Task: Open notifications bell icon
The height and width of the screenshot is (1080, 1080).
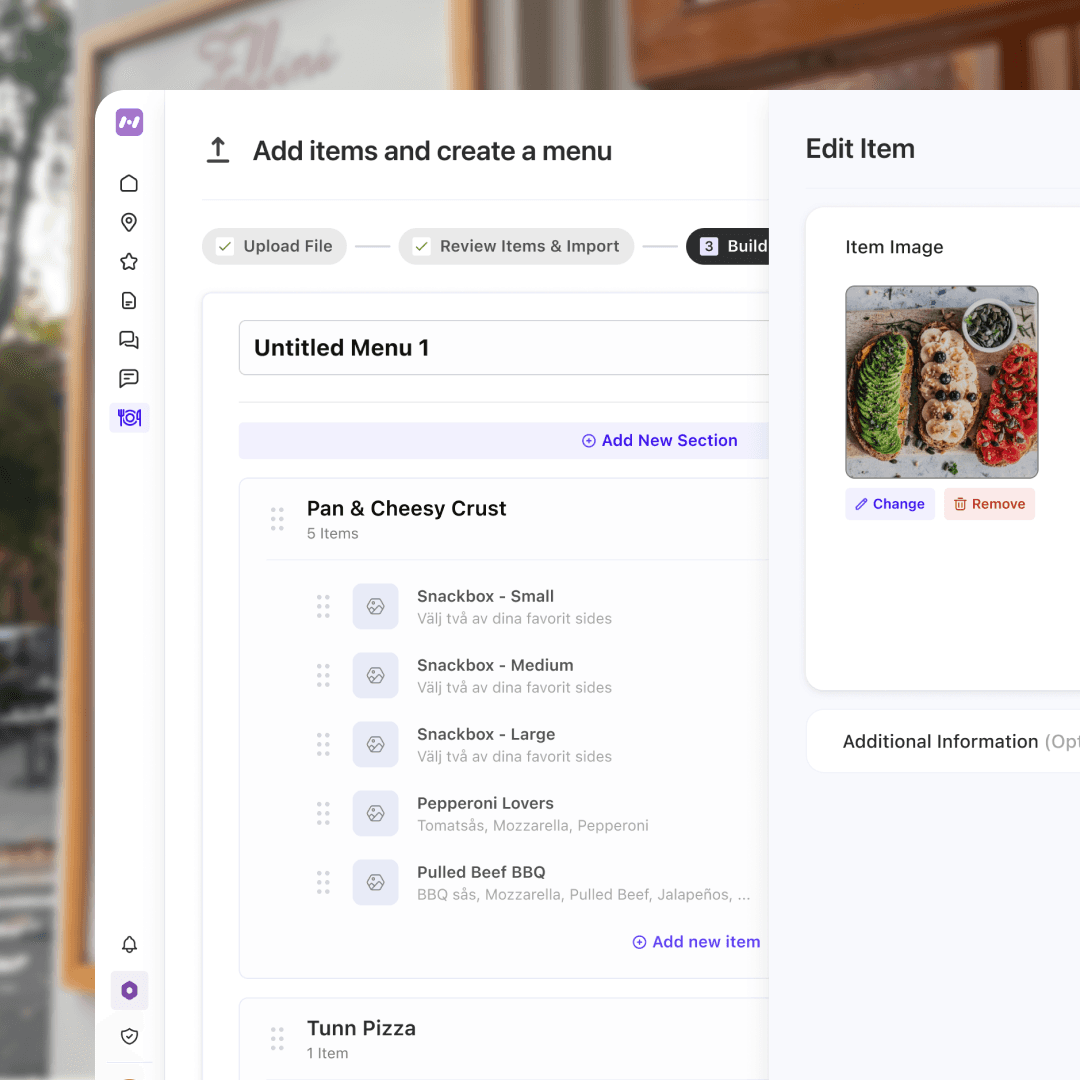Action: tap(129, 944)
